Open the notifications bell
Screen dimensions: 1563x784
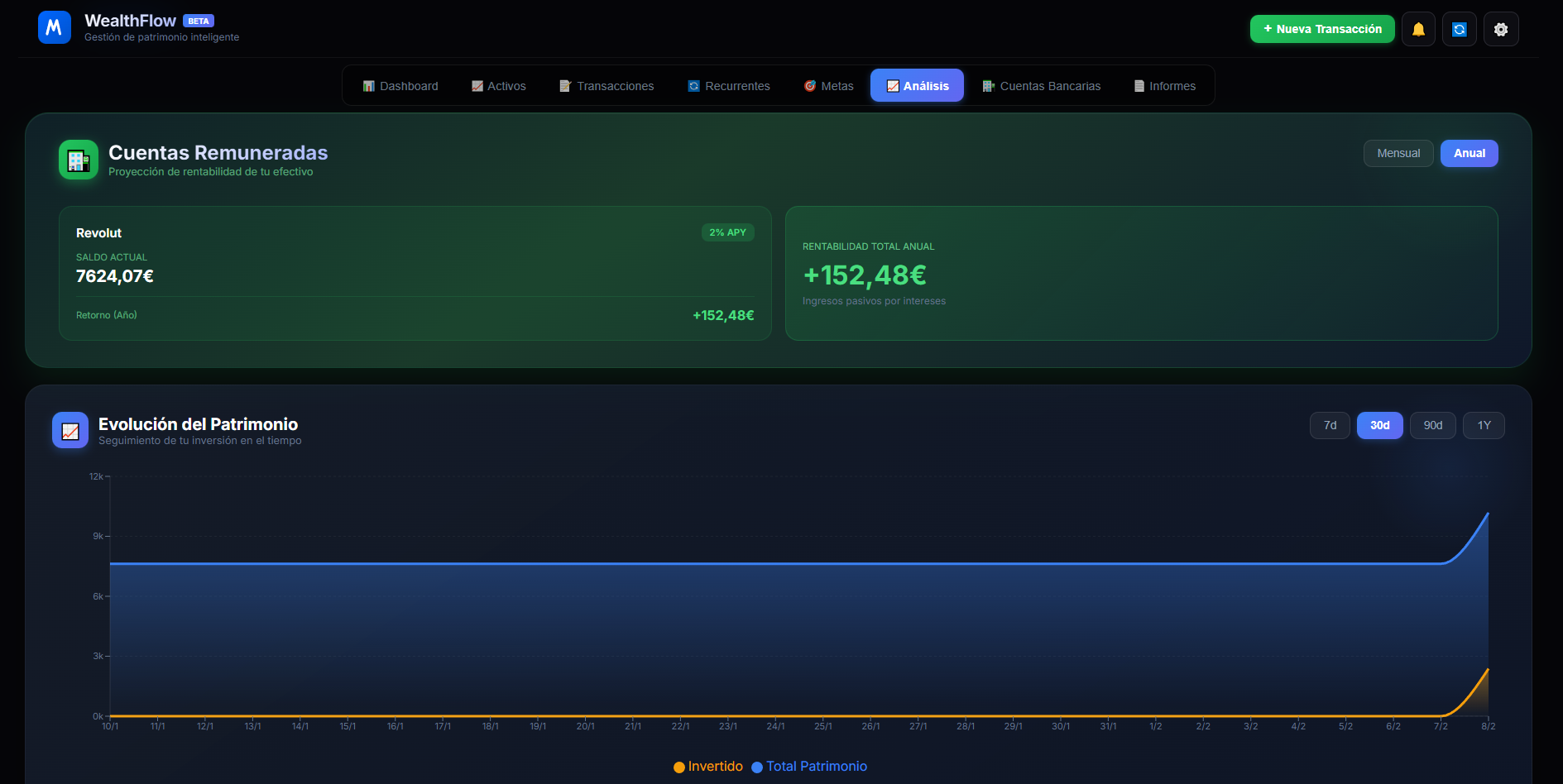[1418, 29]
